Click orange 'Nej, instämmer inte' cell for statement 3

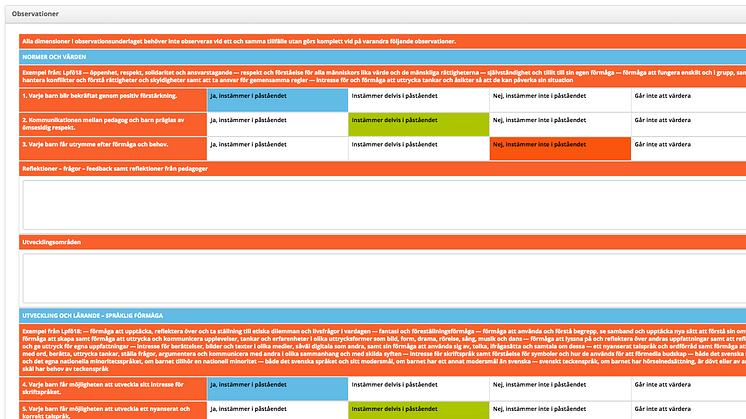559,148
